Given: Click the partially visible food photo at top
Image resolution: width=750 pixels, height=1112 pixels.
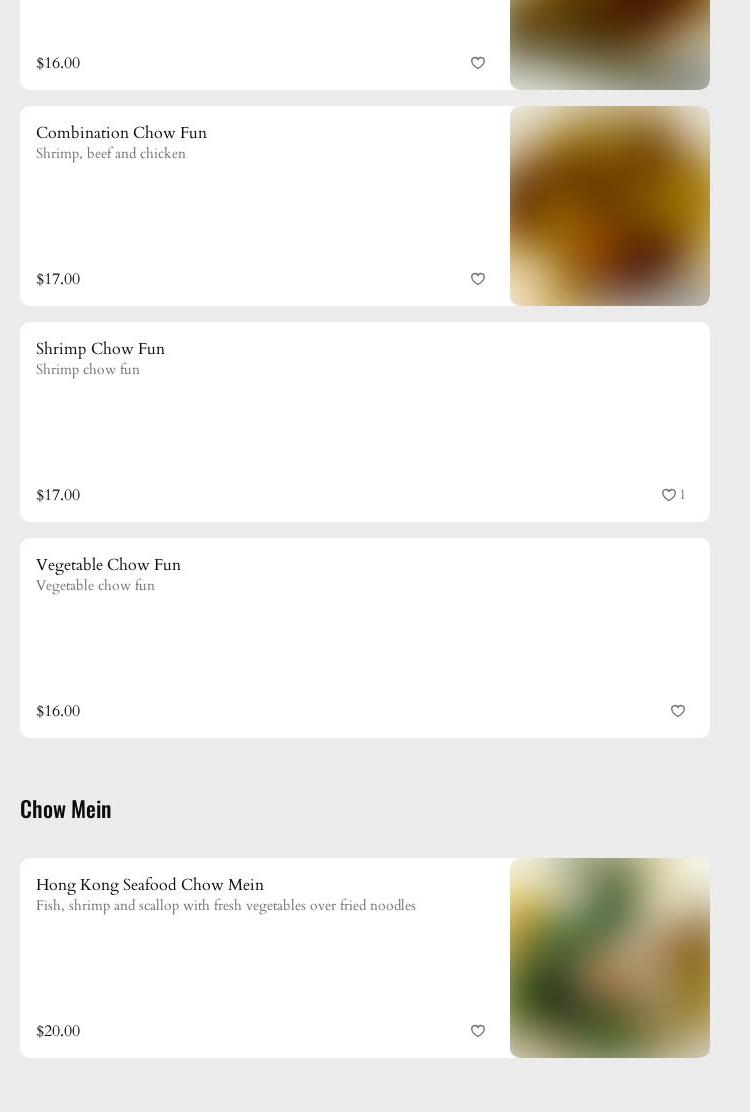Looking at the screenshot, I should 610,45.
